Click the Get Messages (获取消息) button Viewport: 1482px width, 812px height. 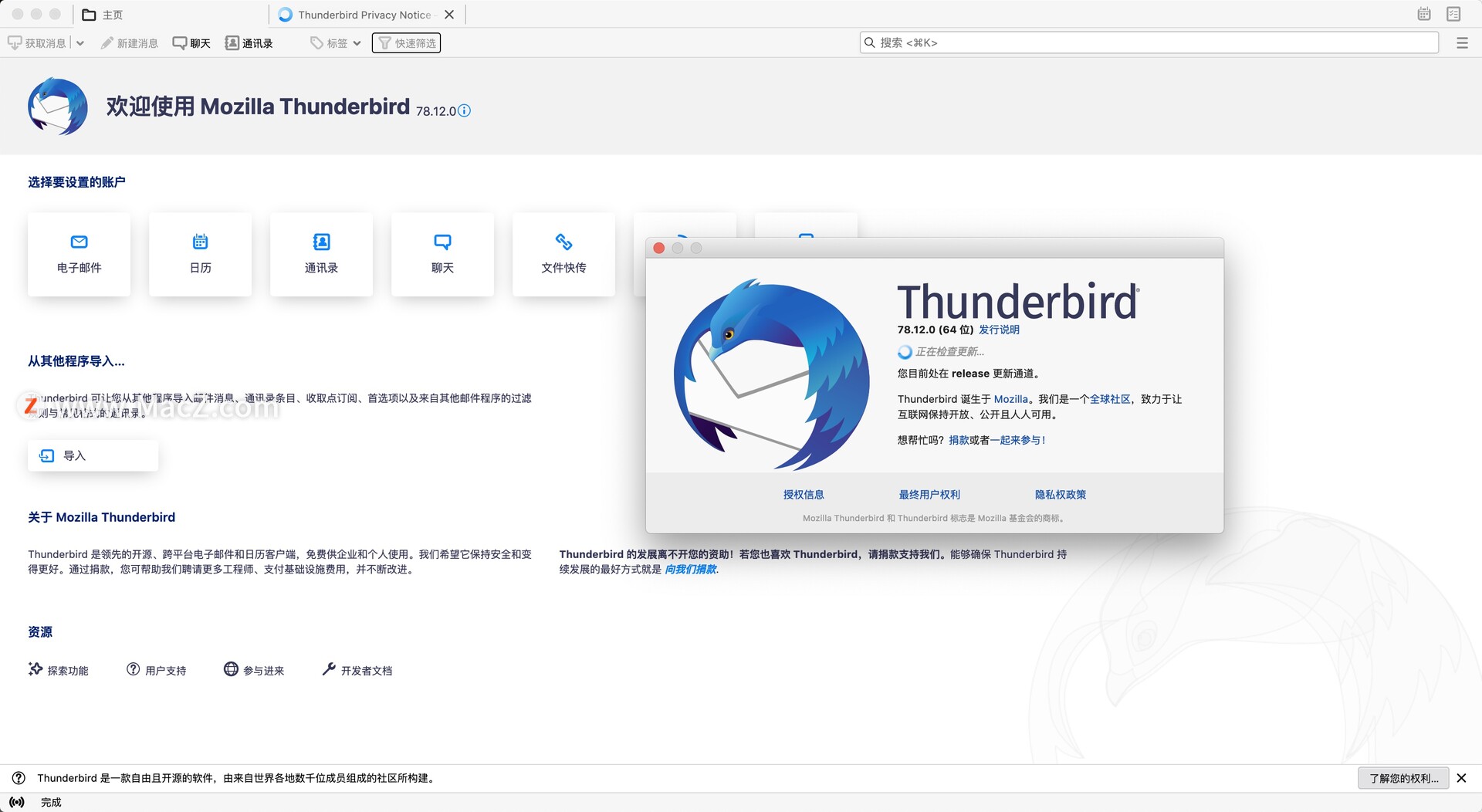point(37,43)
